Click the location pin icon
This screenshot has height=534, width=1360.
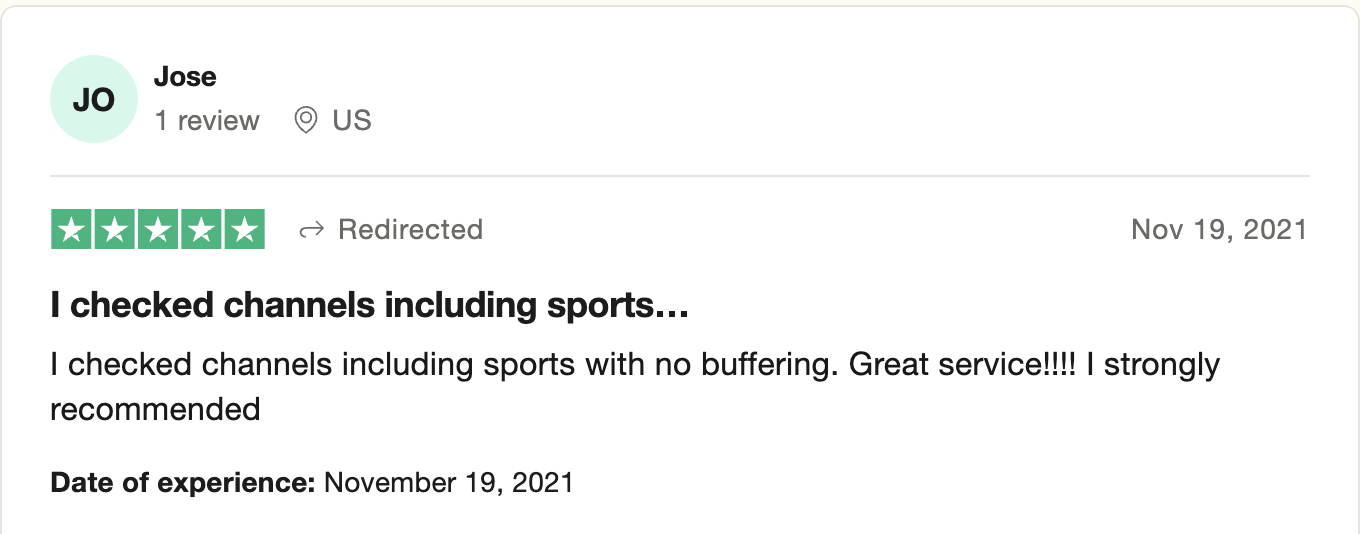tap(305, 121)
